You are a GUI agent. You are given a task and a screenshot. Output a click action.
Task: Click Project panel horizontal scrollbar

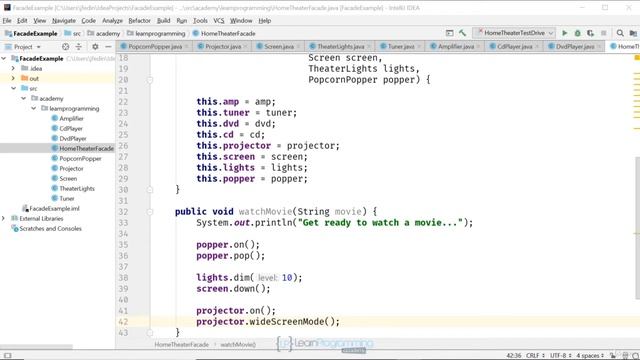(36, 347)
